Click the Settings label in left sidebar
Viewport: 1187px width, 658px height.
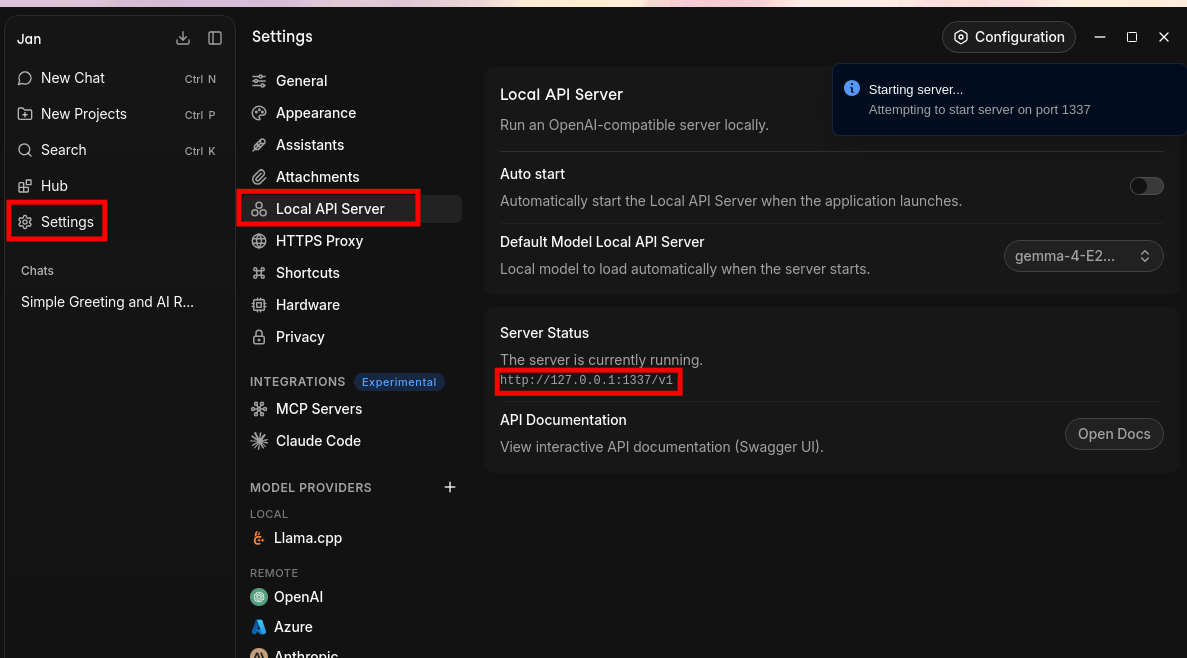pyautogui.click(x=67, y=222)
